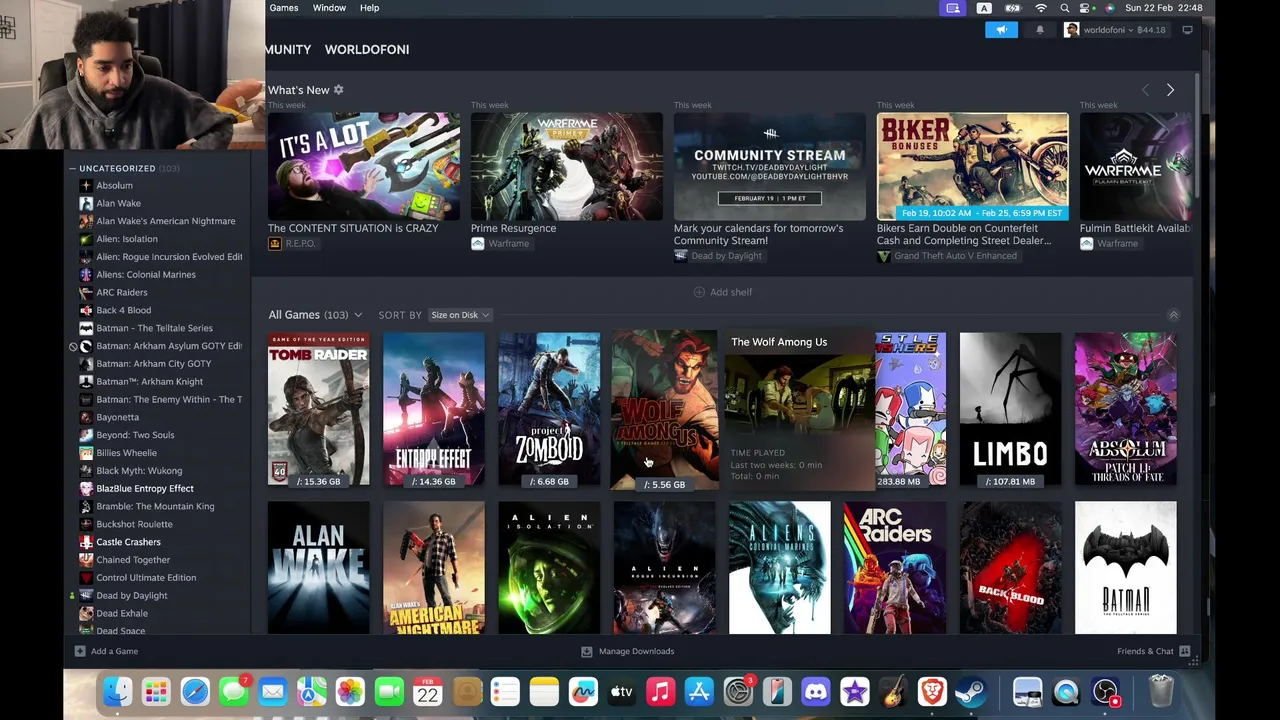Open the Help menu
The width and height of the screenshot is (1280, 720).
point(370,8)
